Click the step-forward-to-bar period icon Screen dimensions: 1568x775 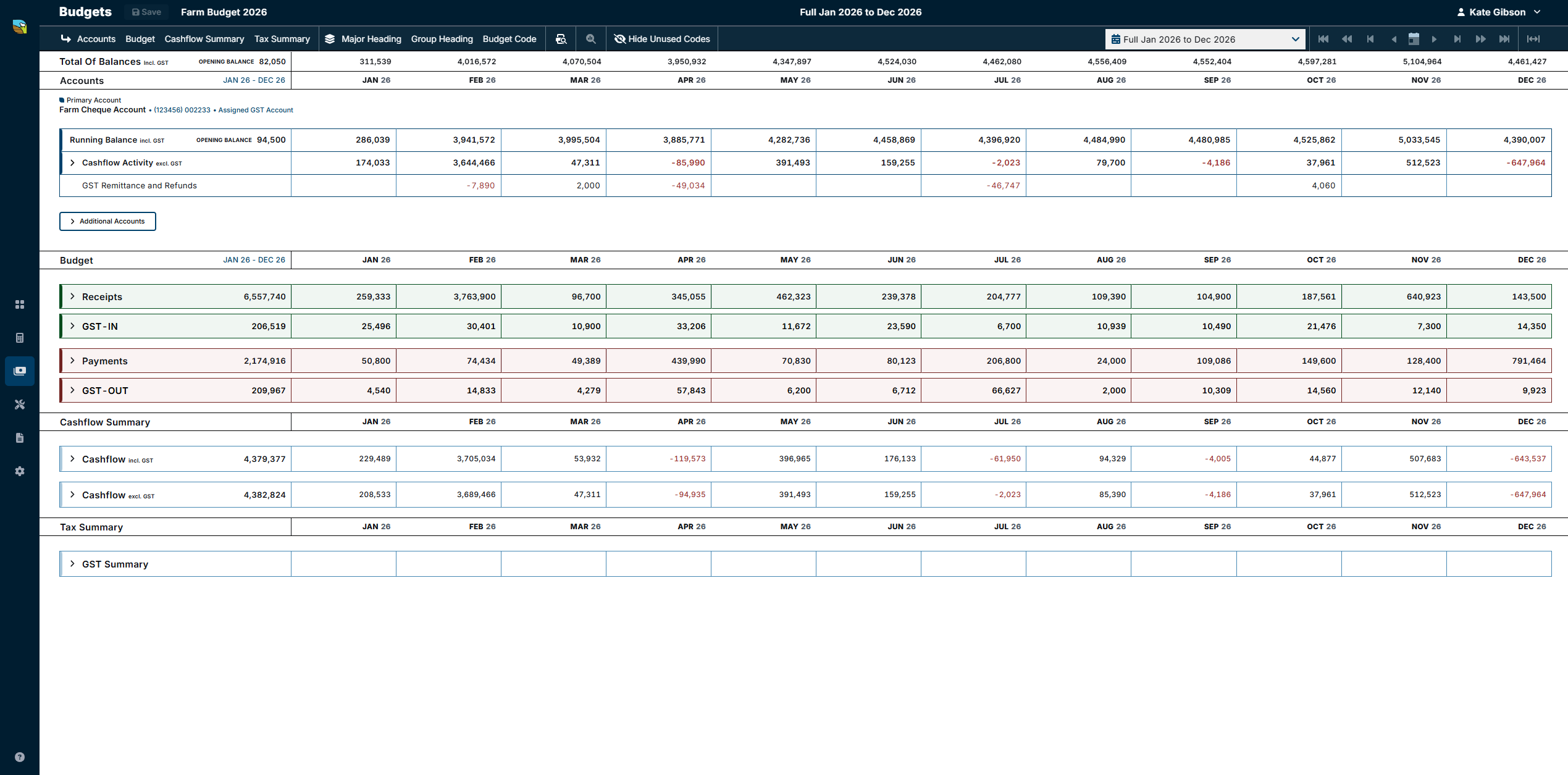point(1457,39)
